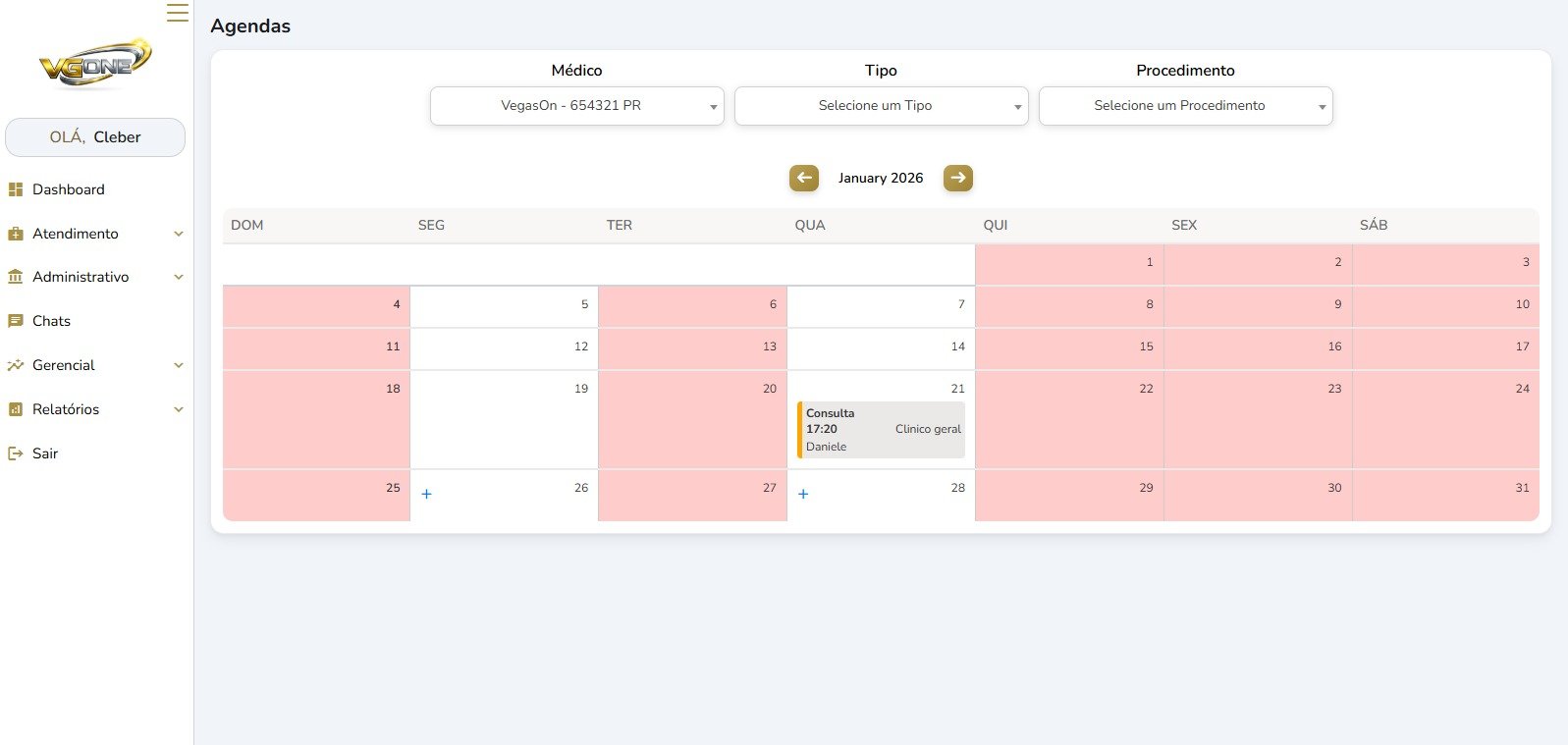Open the Consulta 17:20 appointment
Viewport: 1568px width, 745px height.
click(882, 430)
